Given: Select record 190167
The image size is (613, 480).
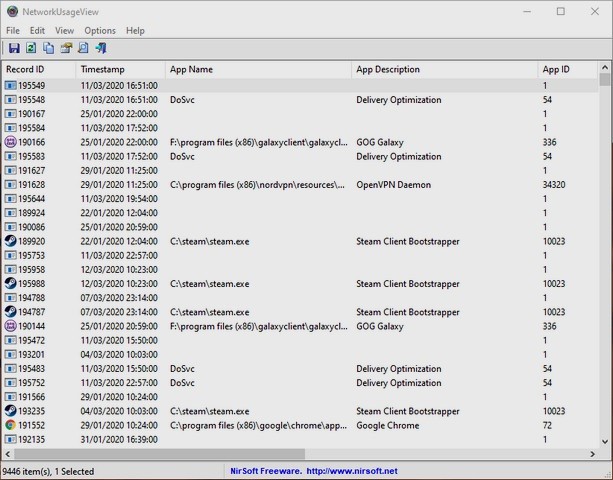Looking at the screenshot, I should click(300, 114).
